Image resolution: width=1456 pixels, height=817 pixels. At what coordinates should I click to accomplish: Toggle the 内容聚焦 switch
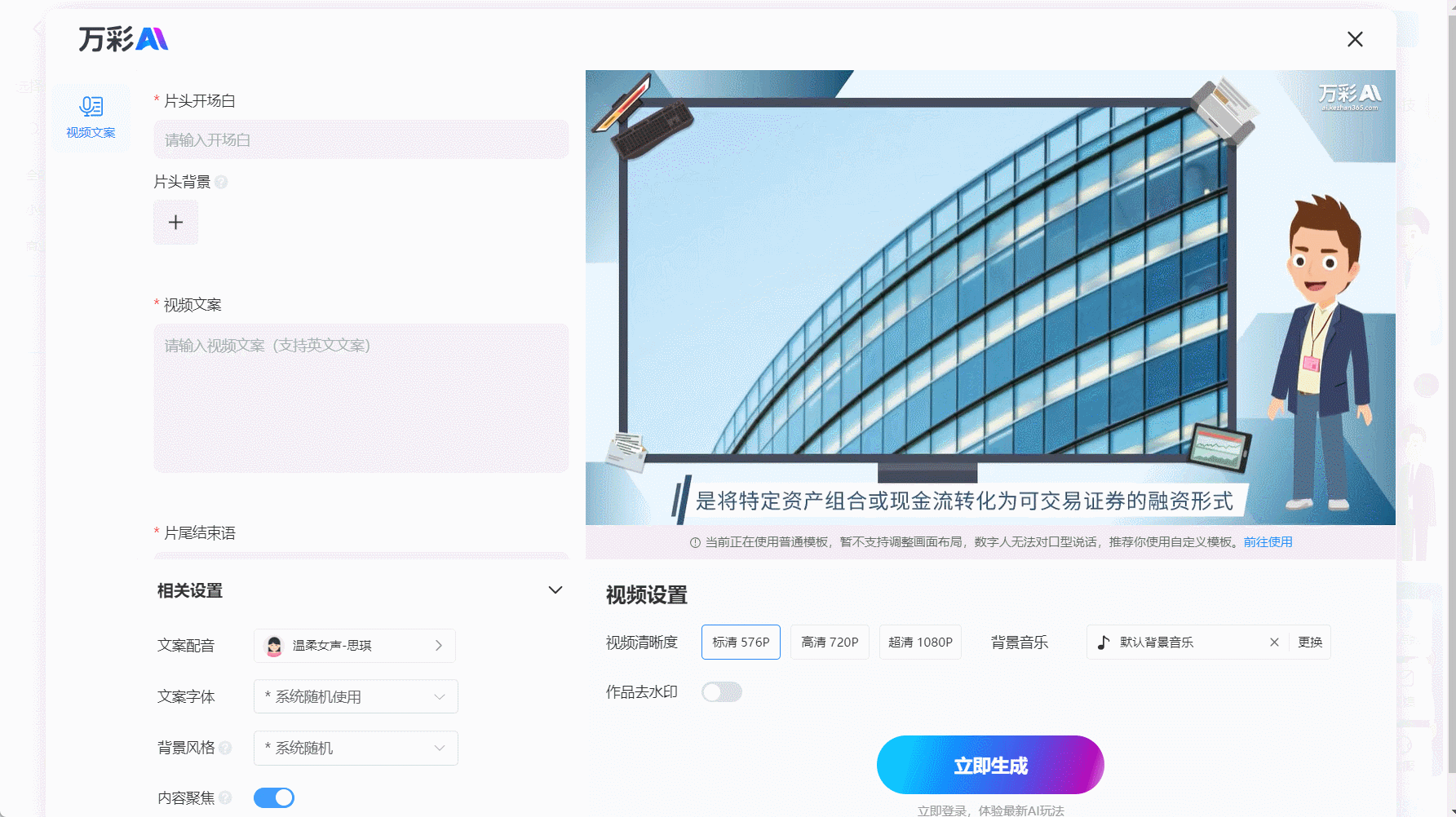[274, 798]
